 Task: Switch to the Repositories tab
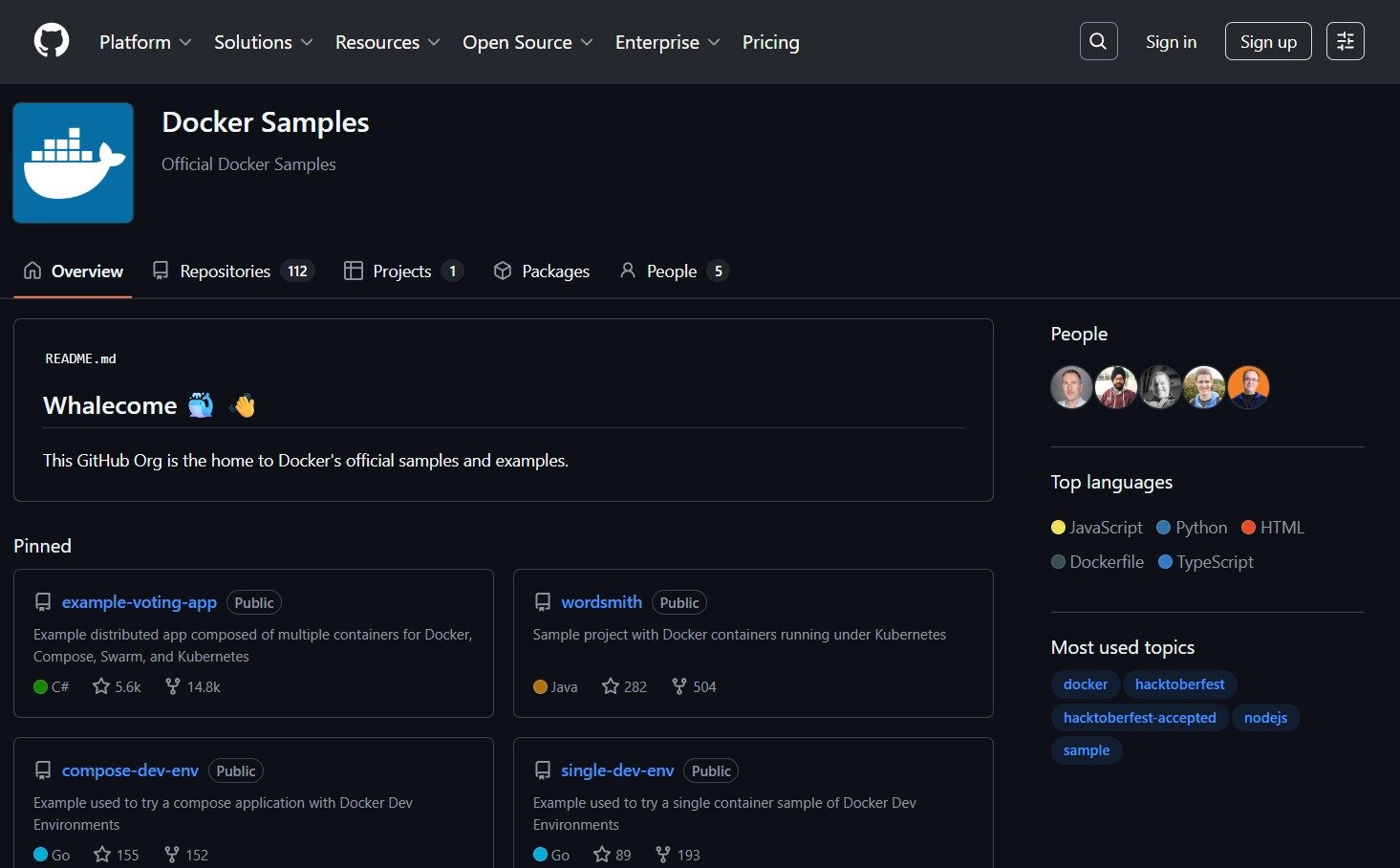coord(233,271)
